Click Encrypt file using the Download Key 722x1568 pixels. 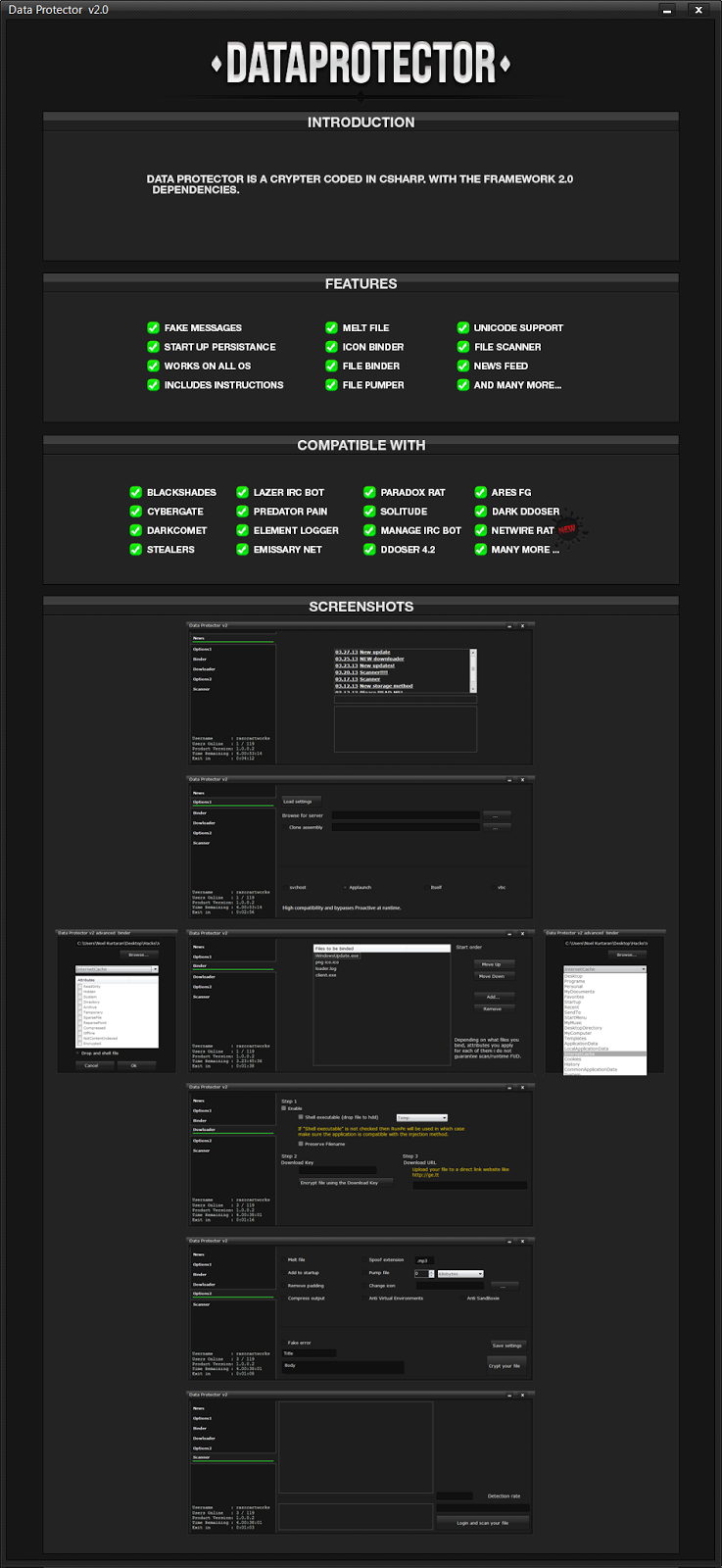tap(346, 1183)
